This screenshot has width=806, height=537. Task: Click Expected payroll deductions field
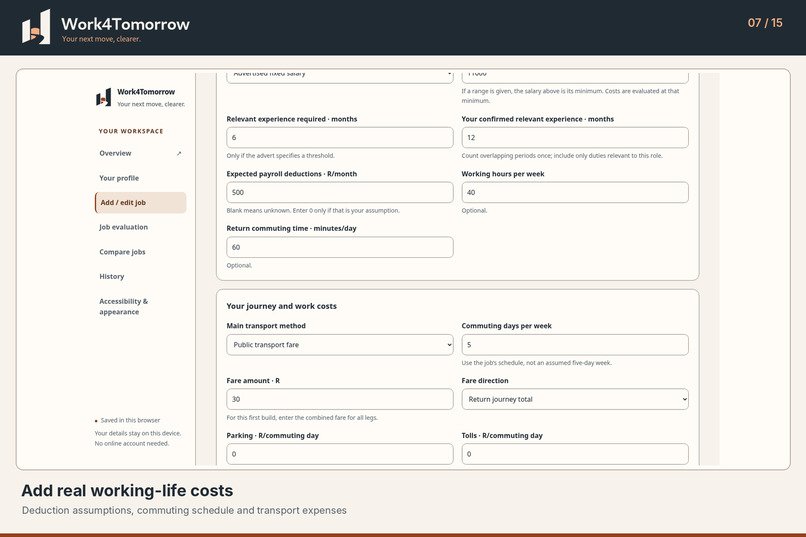coord(340,192)
